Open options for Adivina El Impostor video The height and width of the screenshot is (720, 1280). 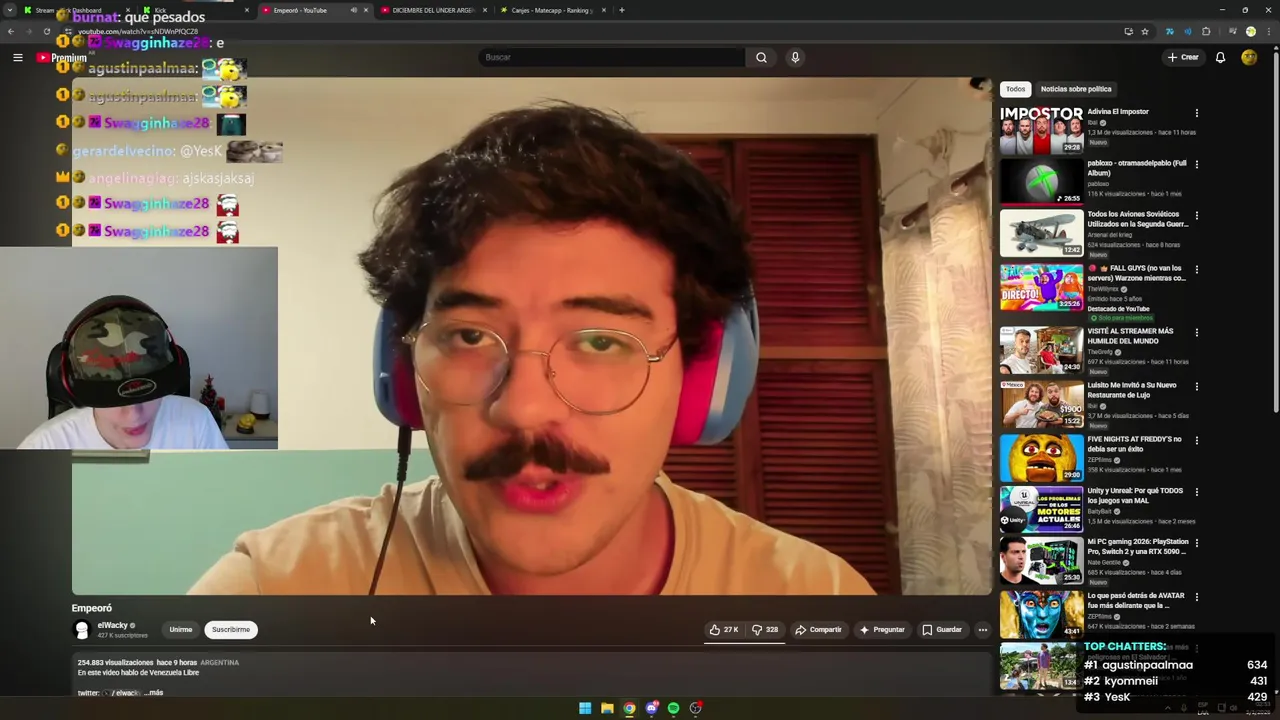pyautogui.click(x=1196, y=113)
